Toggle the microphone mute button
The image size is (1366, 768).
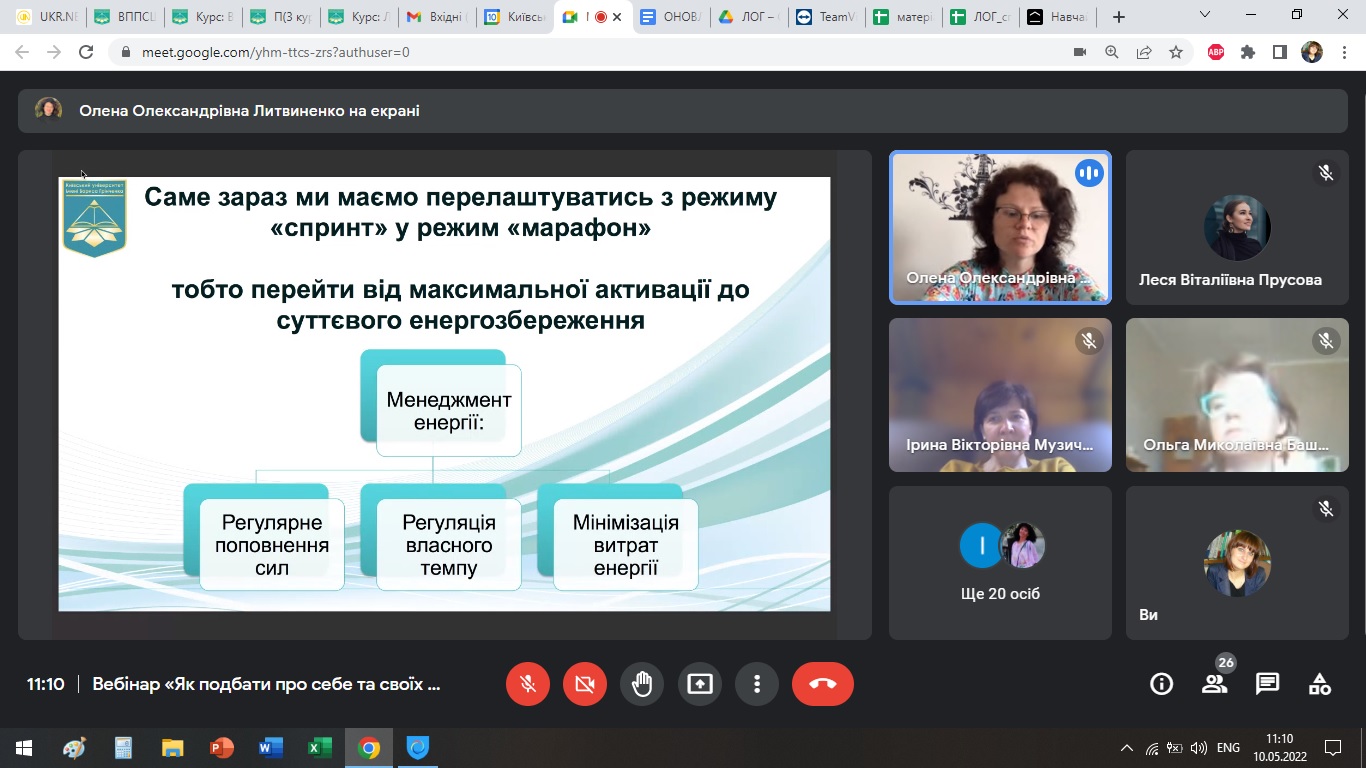pos(528,684)
